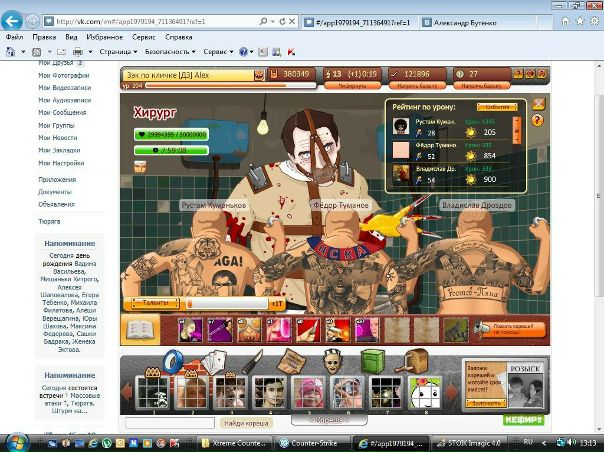This screenshot has height=452, width=604.
Task: Open the Сервис toolbar dropdown
Action: point(217,50)
